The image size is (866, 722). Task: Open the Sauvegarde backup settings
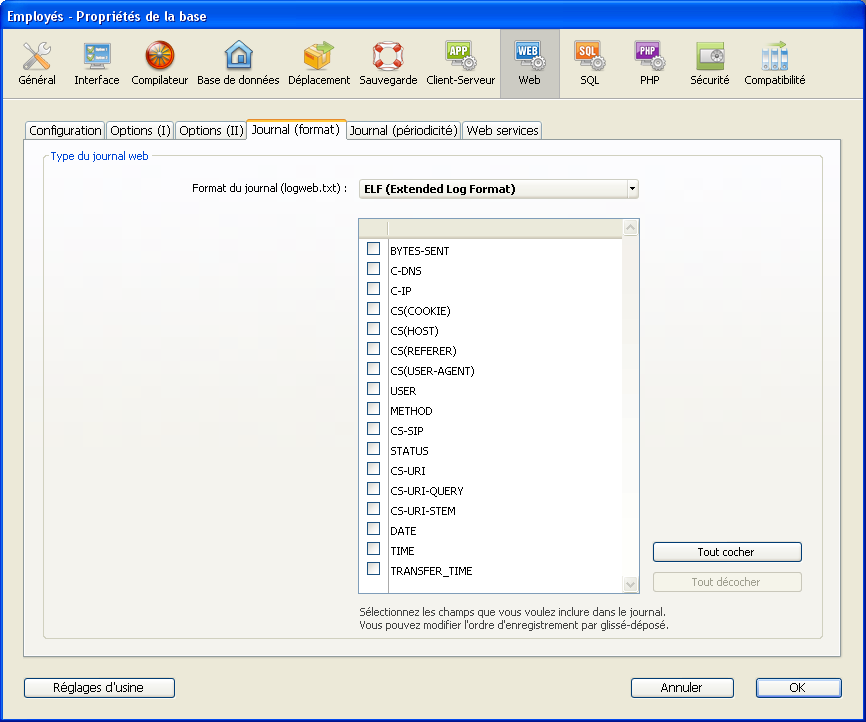(388, 63)
